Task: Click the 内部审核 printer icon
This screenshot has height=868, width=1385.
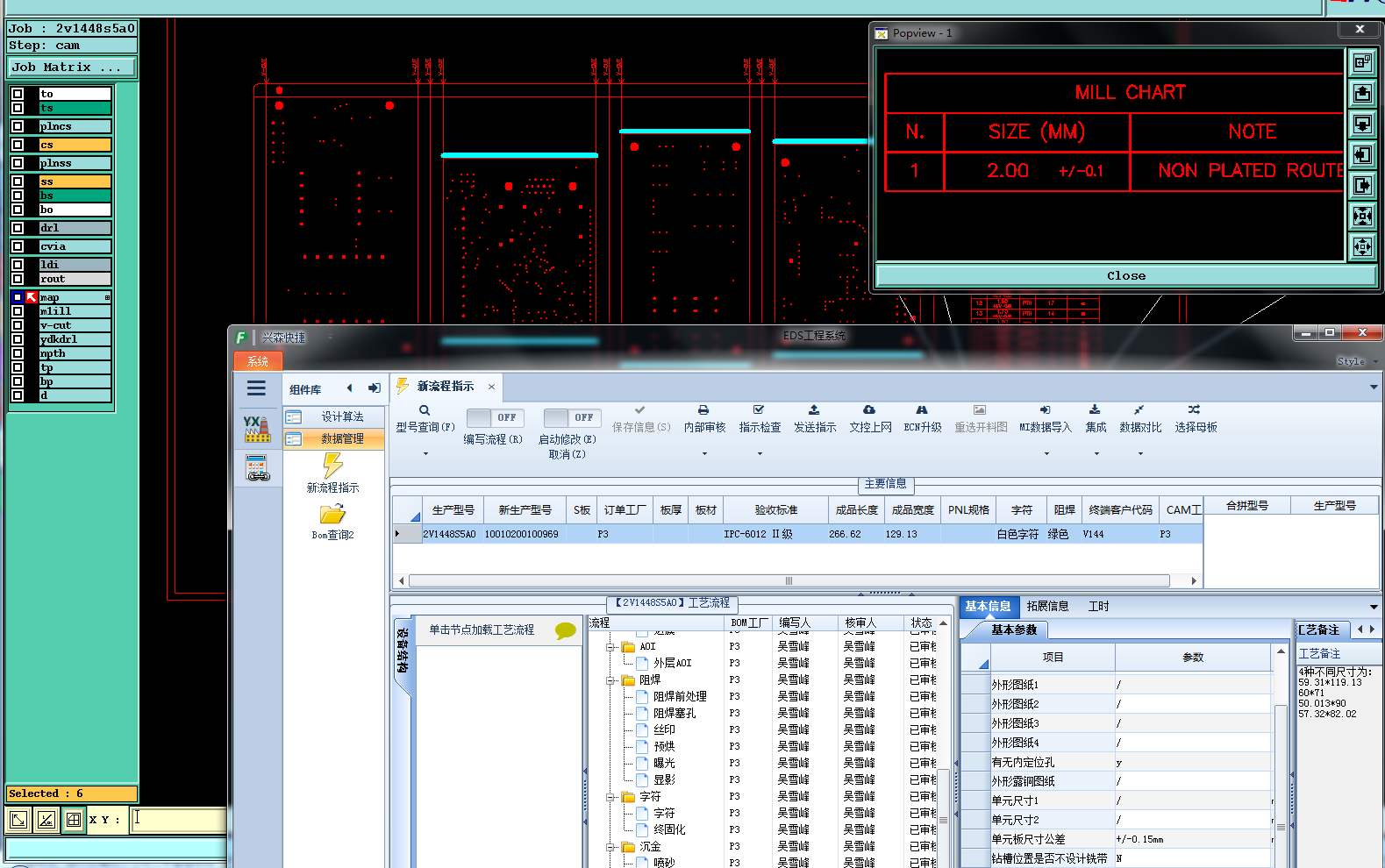Action: point(703,410)
